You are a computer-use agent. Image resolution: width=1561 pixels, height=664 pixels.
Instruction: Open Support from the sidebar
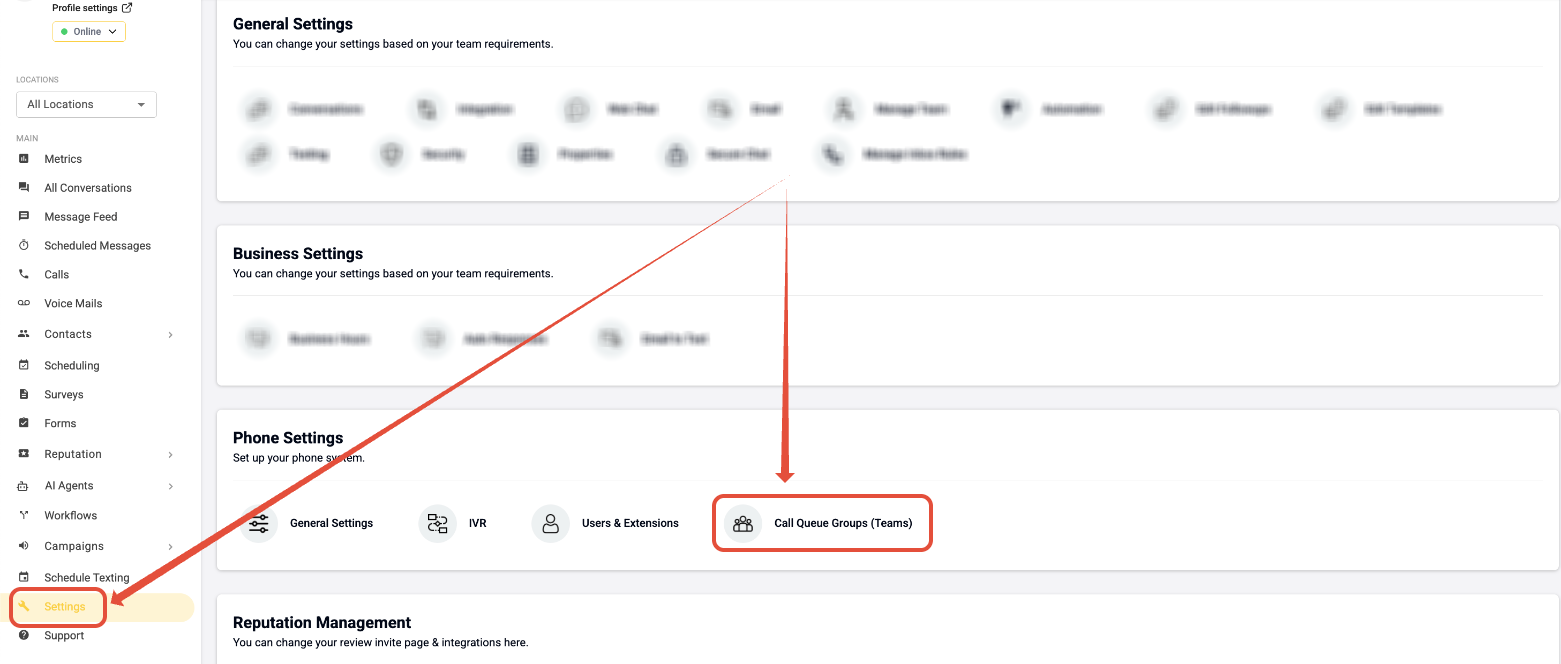coord(64,636)
